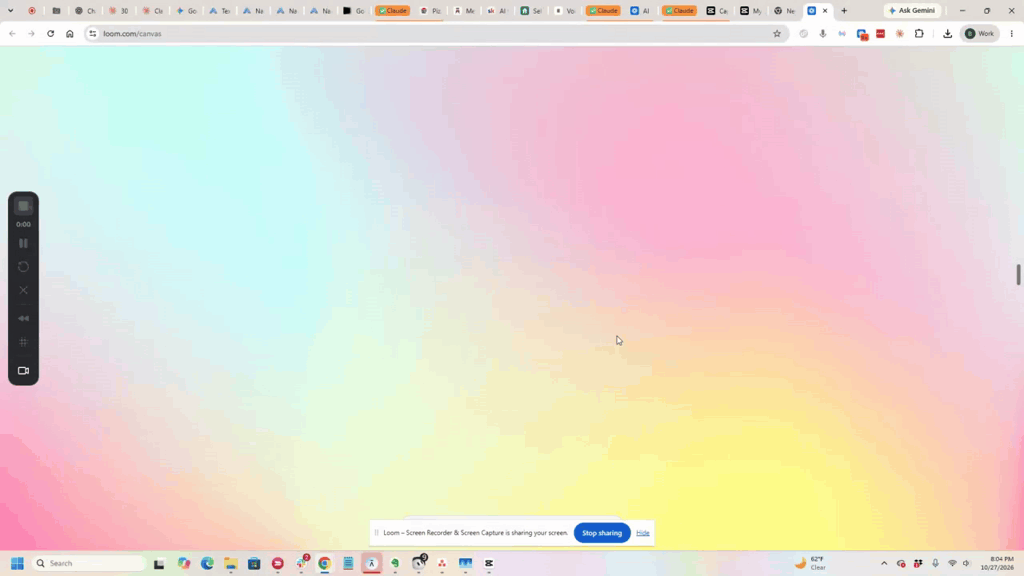Image resolution: width=1024 pixels, height=576 pixels.
Task: Click the page vertical scrollbar thumb
Action: click(1018, 274)
